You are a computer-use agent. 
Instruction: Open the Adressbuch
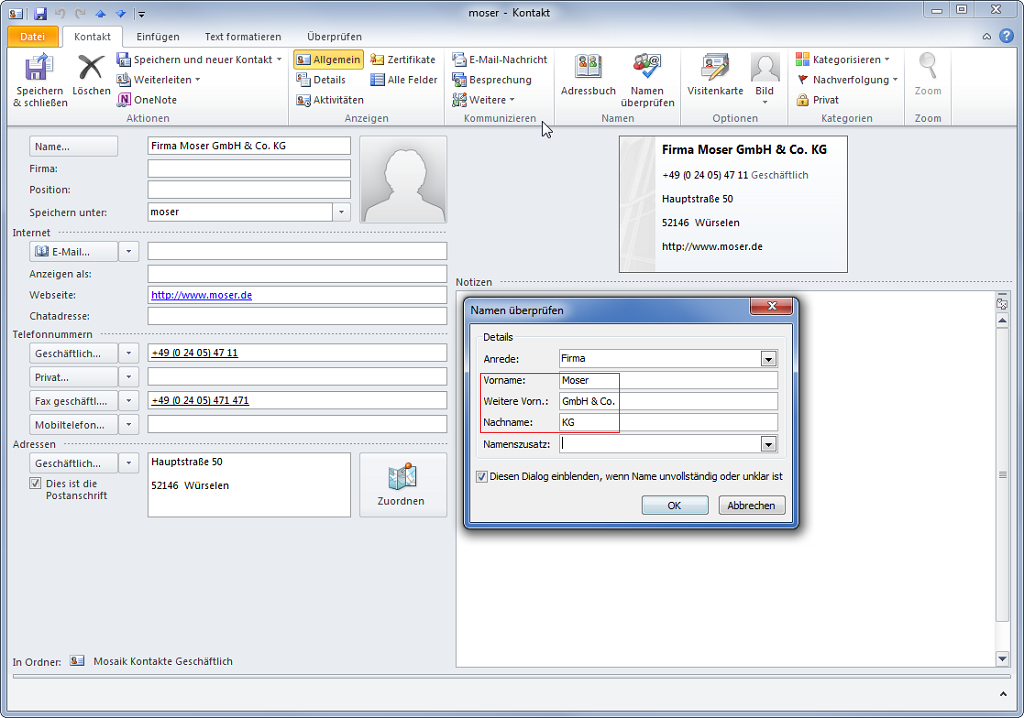588,75
